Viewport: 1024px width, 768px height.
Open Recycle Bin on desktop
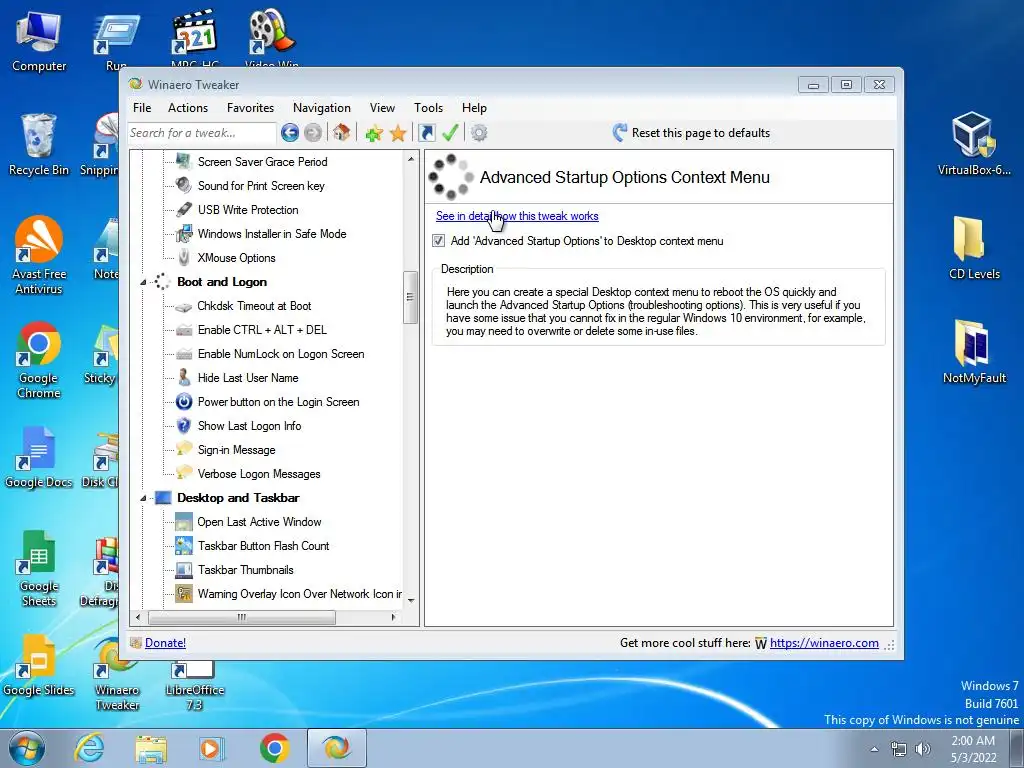[x=39, y=144]
